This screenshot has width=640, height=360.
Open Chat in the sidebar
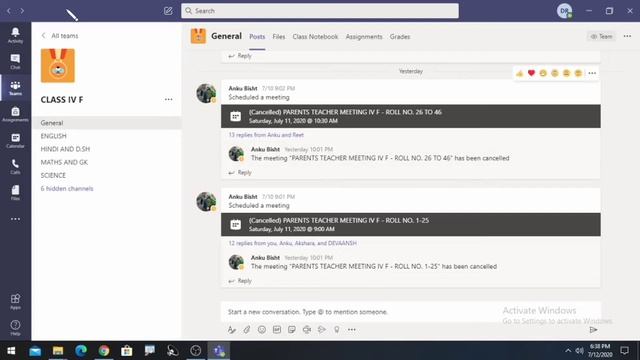coord(15,61)
